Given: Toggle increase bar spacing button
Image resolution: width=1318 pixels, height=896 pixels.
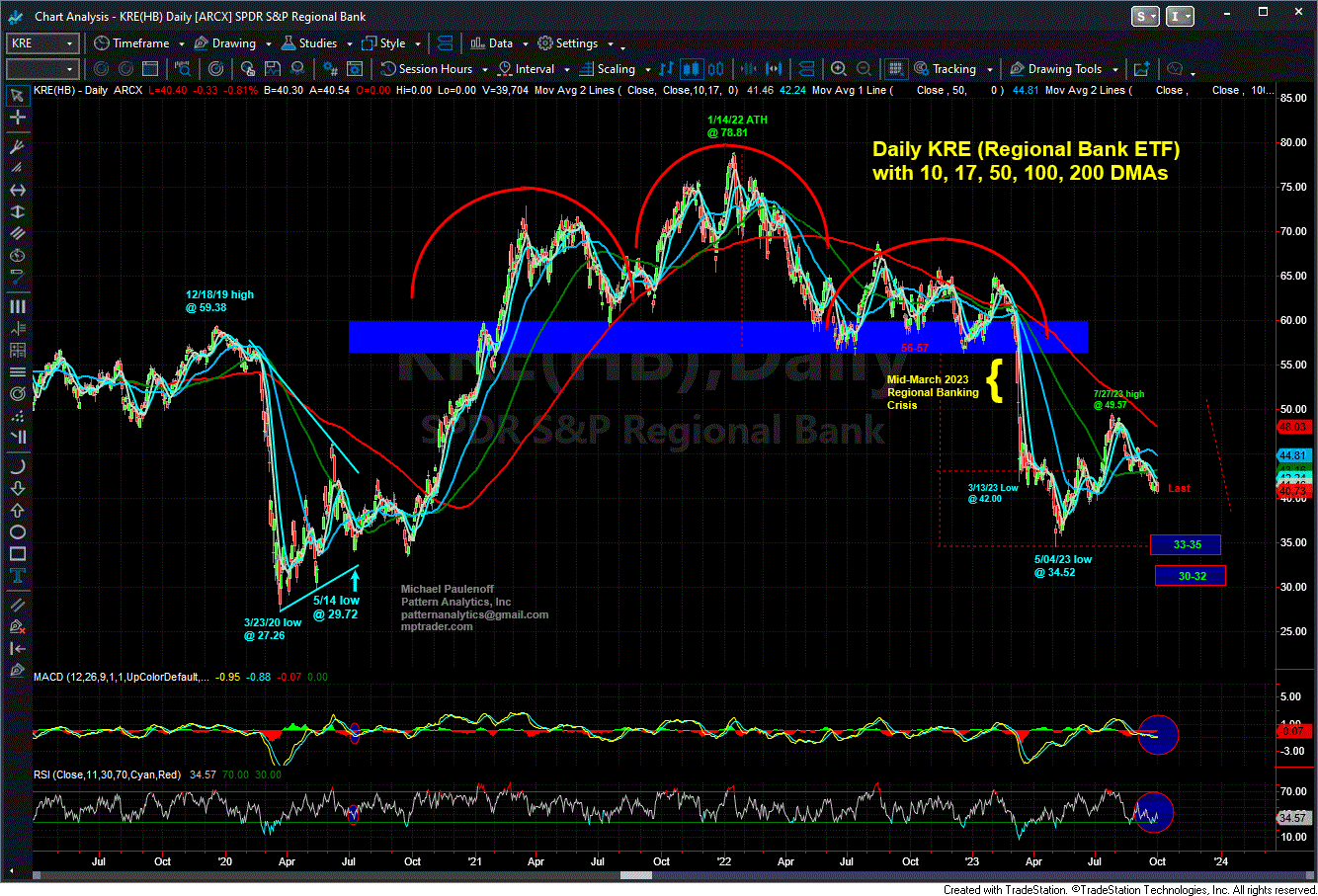Looking at the screenshot, I should (x=774, y=69).
